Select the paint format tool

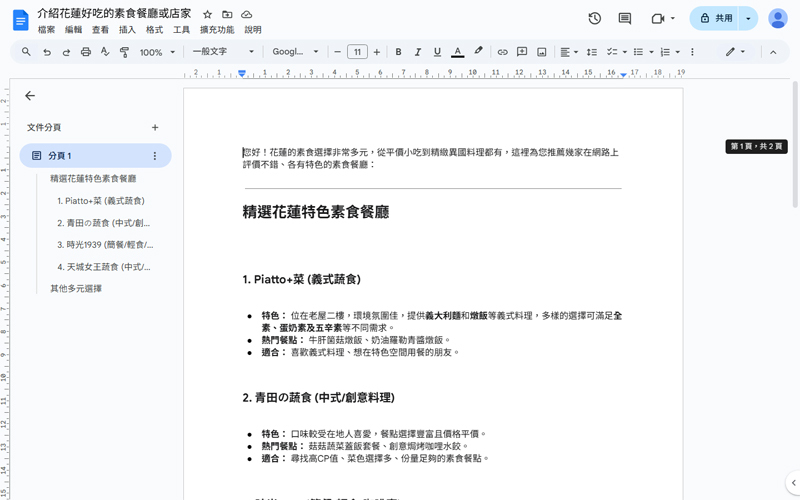(x=124, y=52)
